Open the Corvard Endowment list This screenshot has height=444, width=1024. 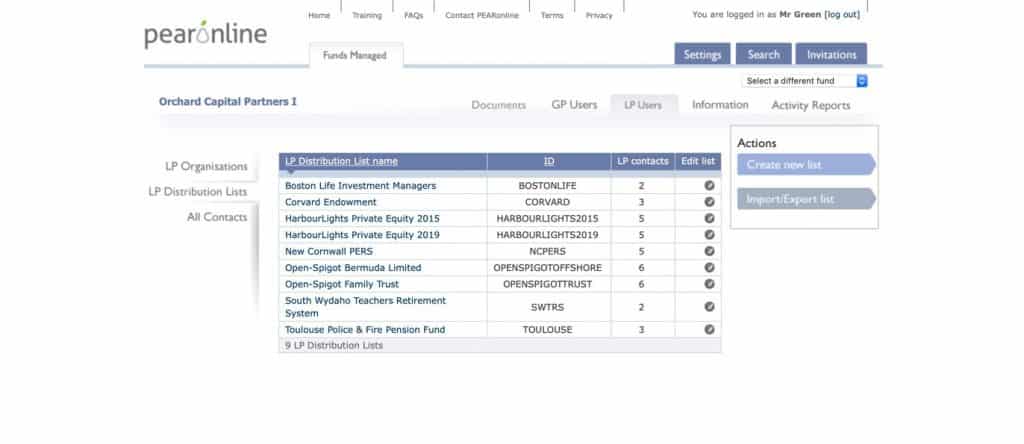tap(330, 202)
